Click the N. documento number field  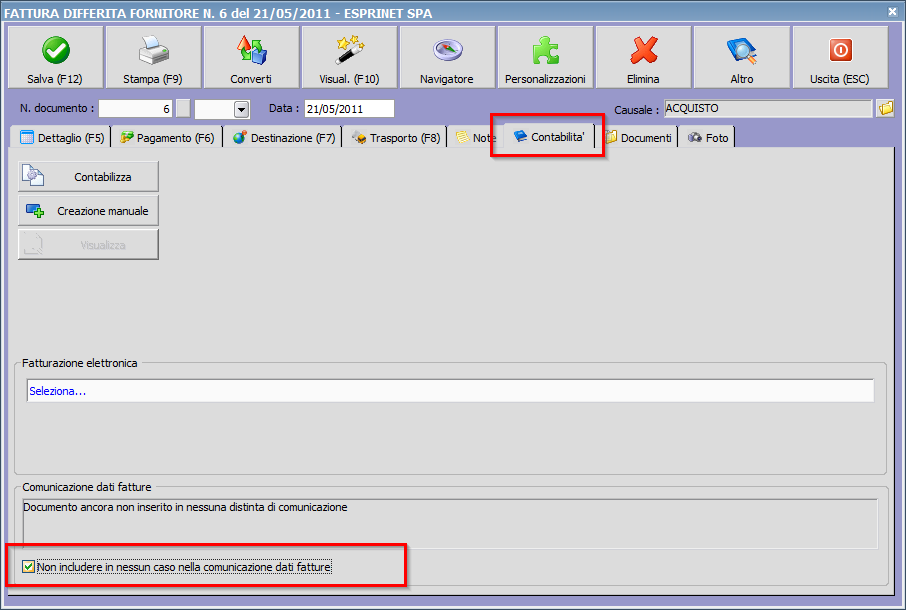pos(136,109)
